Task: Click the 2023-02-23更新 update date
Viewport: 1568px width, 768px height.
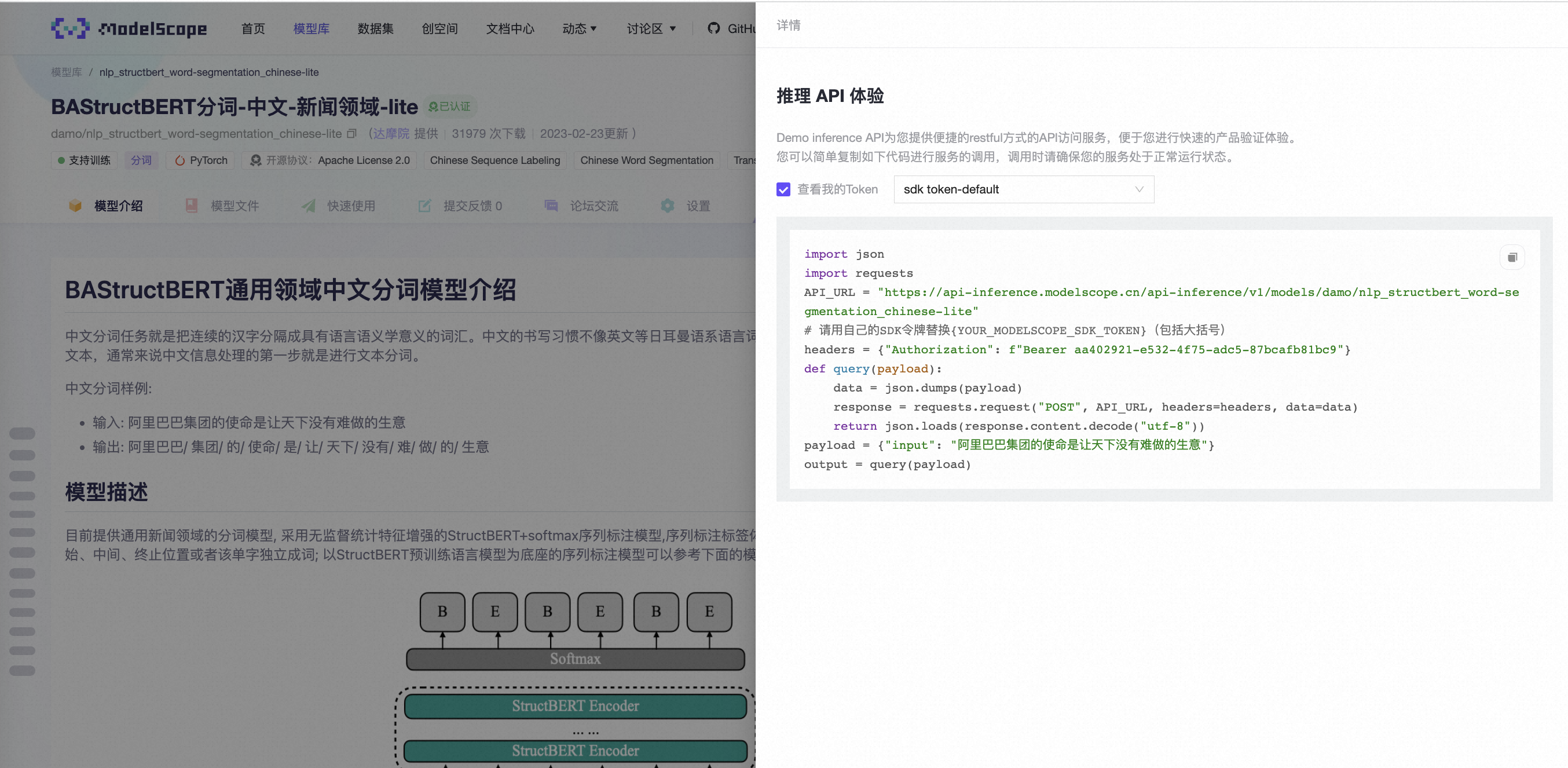Action: point(584,133)
